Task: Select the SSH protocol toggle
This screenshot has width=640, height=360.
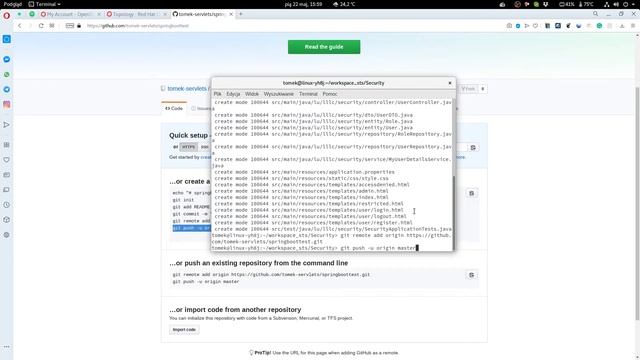Action: pyautogui.click(x=204, y=147)
